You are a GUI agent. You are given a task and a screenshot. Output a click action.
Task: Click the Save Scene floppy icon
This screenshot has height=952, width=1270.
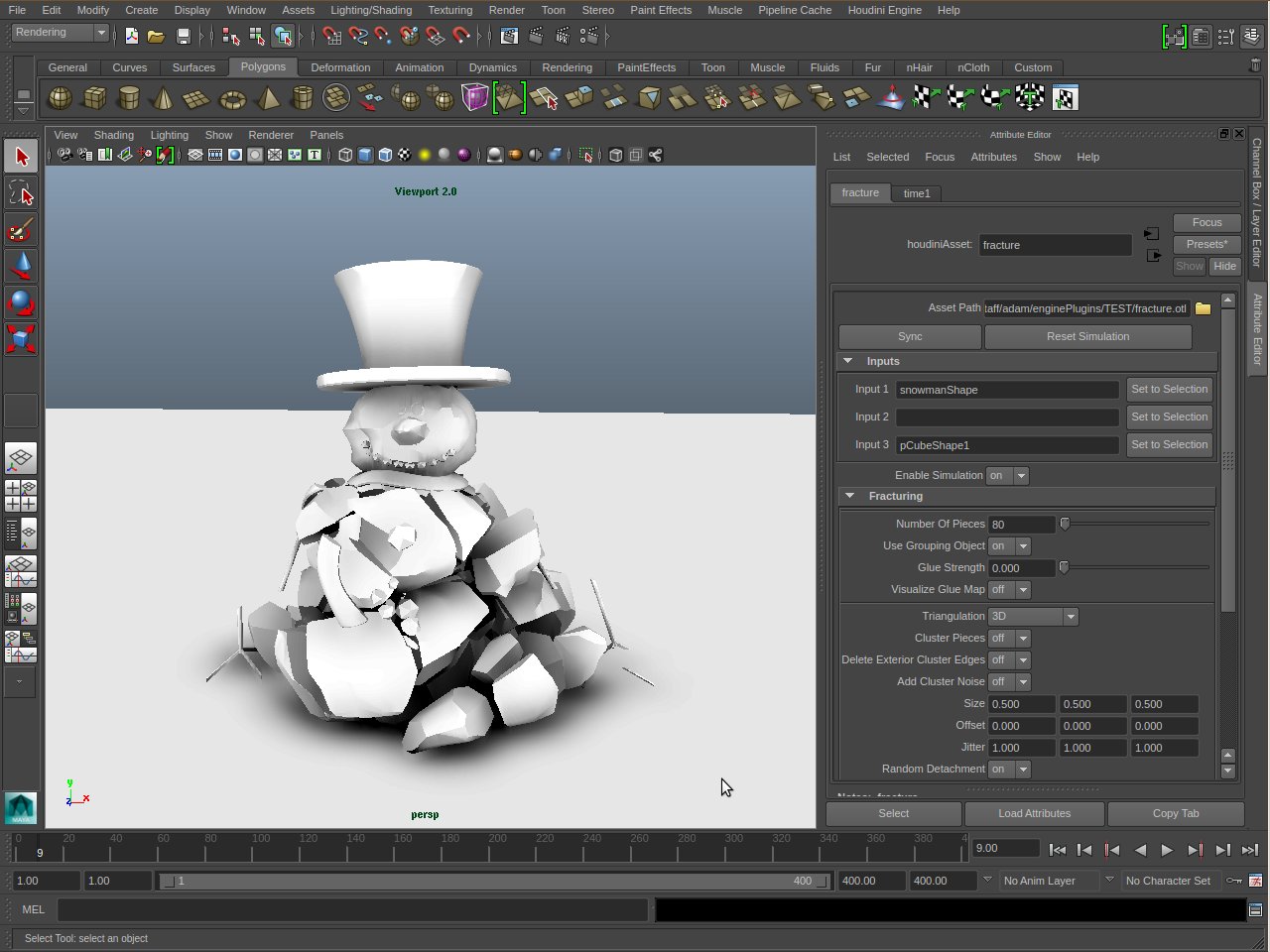(x=183, y=36)
